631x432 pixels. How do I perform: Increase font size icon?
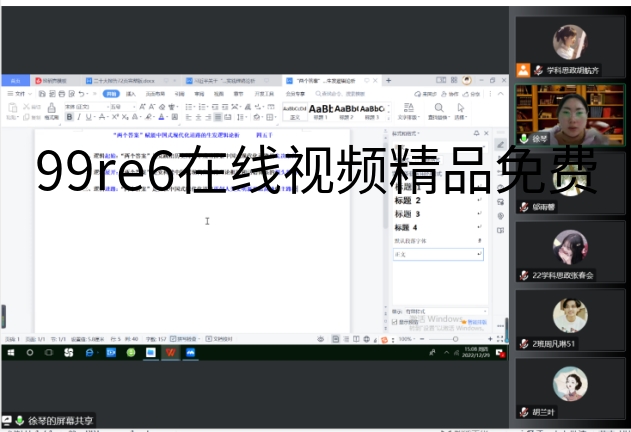coord(142,107)
